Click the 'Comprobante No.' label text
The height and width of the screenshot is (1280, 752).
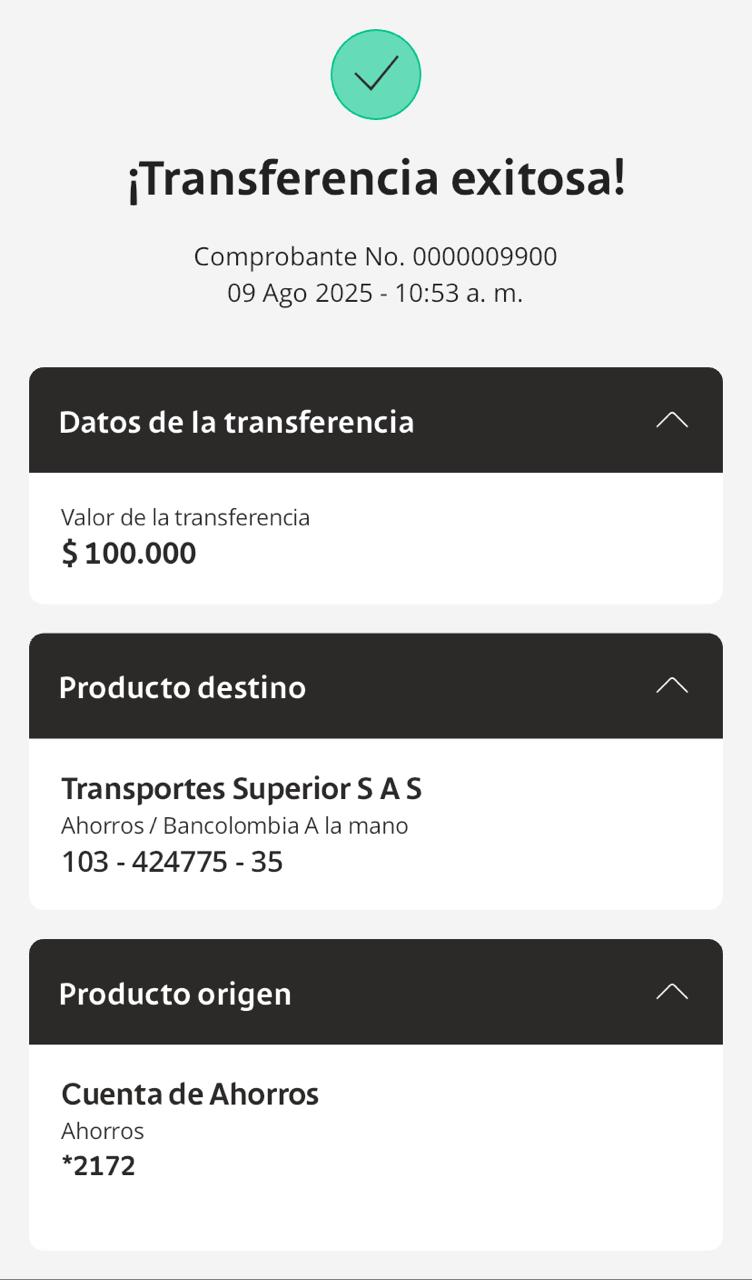(299, 257)
